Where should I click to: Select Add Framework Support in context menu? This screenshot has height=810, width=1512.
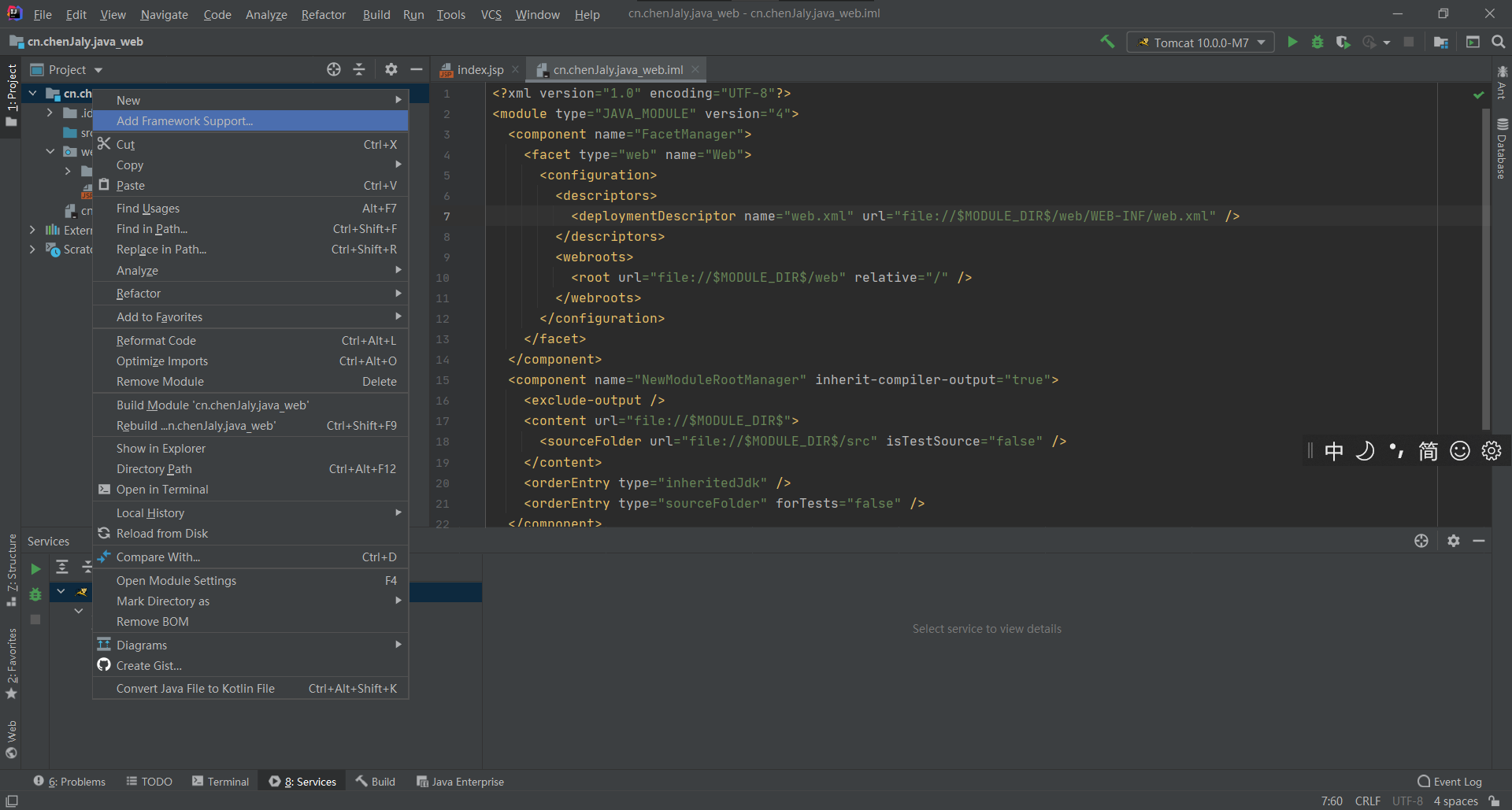coord(184,121)
